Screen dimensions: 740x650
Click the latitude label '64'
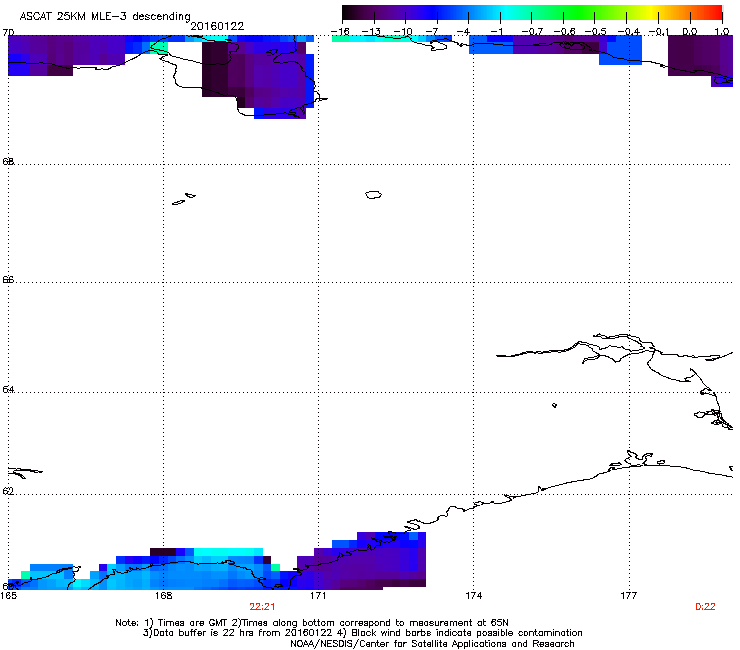(x=8, y=389)
